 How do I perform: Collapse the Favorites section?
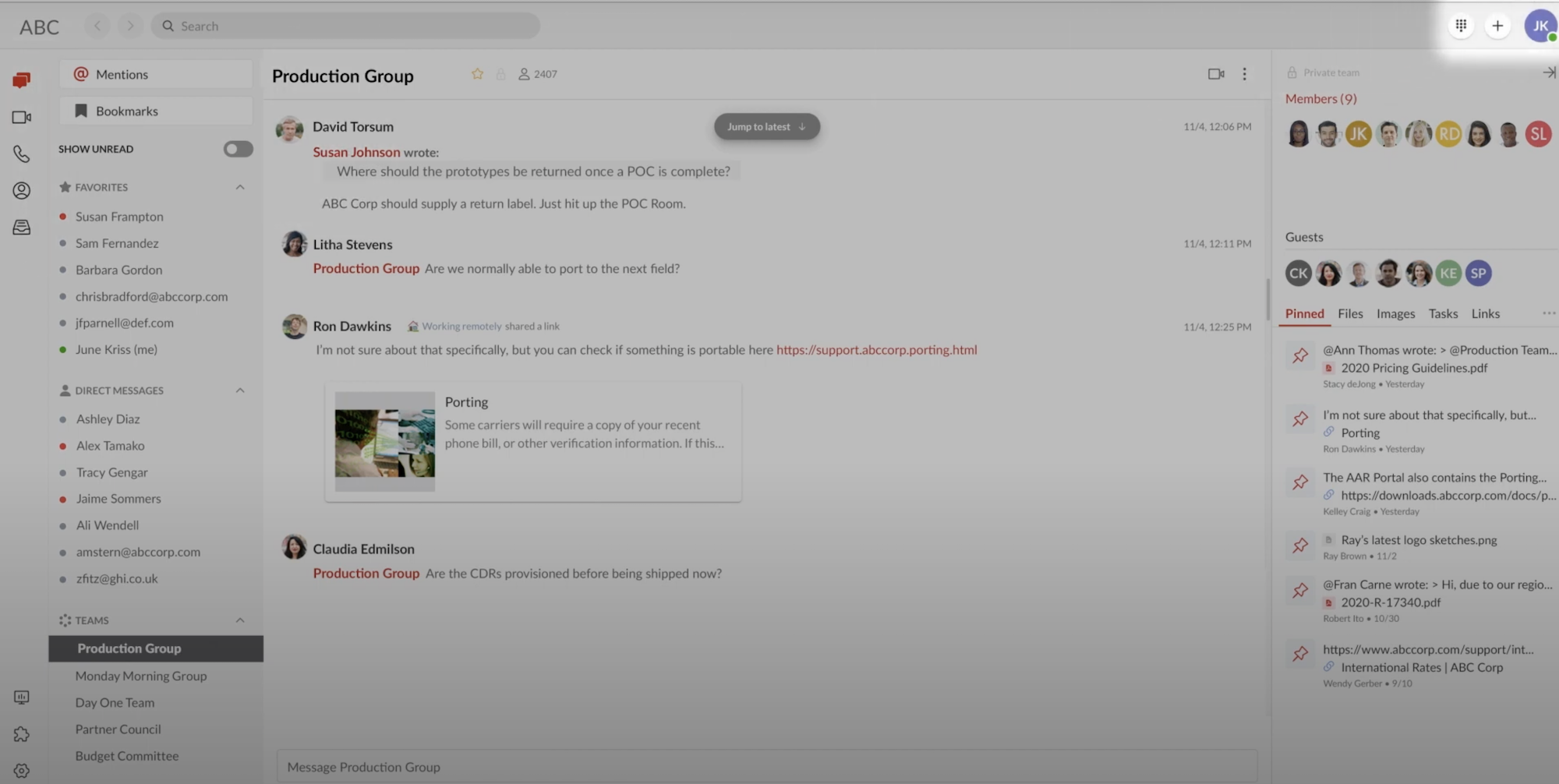(x=240, y=187)
